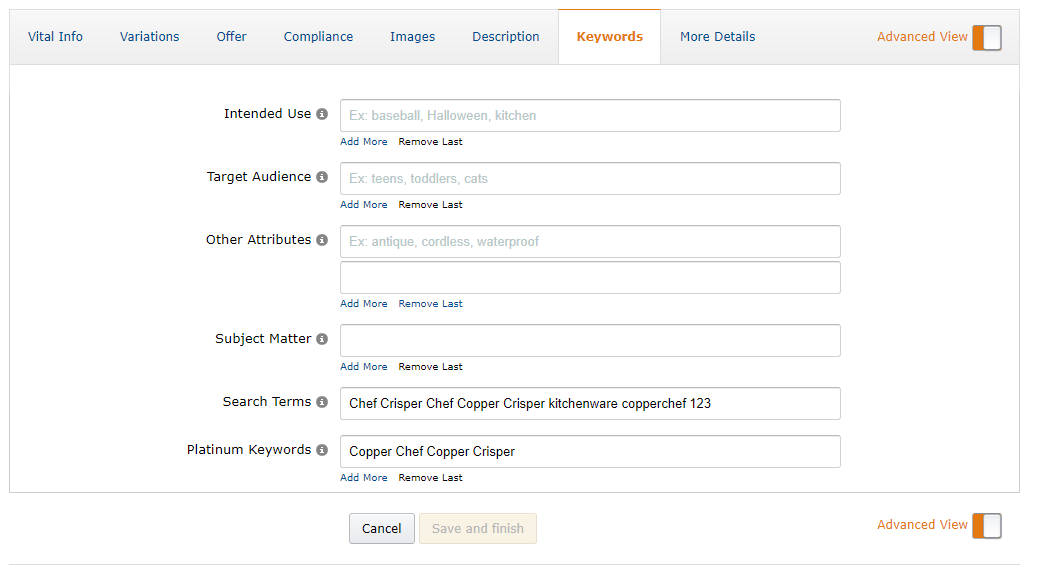Click the Target Audience text field

[x=590, y=179]
